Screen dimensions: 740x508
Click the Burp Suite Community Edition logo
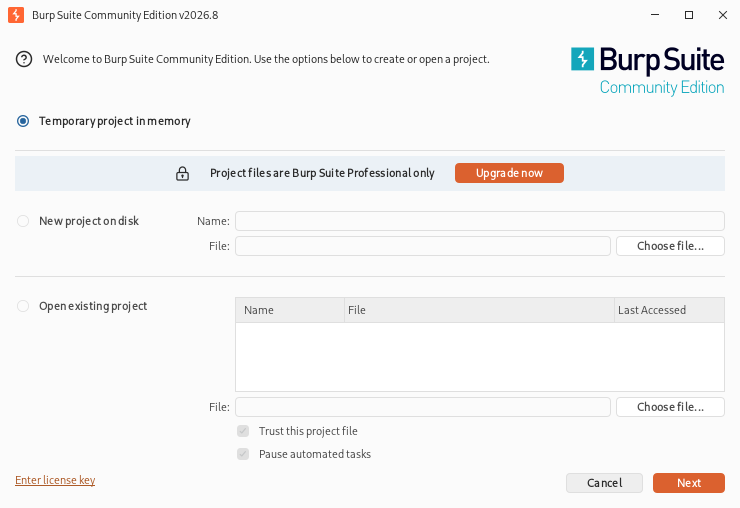647,71
